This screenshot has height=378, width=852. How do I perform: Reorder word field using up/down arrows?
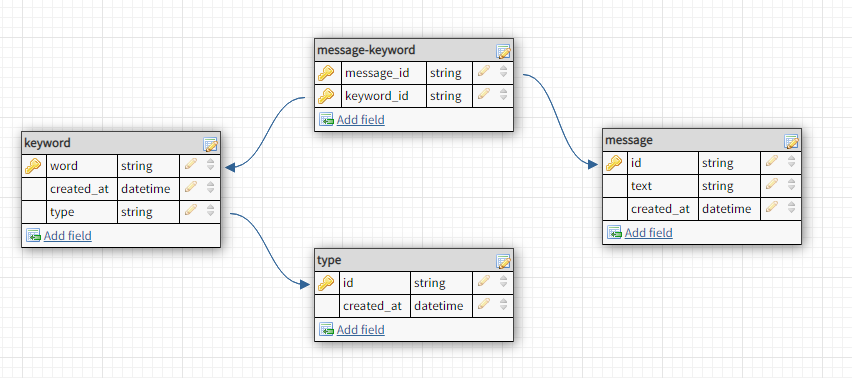[211, 165]
